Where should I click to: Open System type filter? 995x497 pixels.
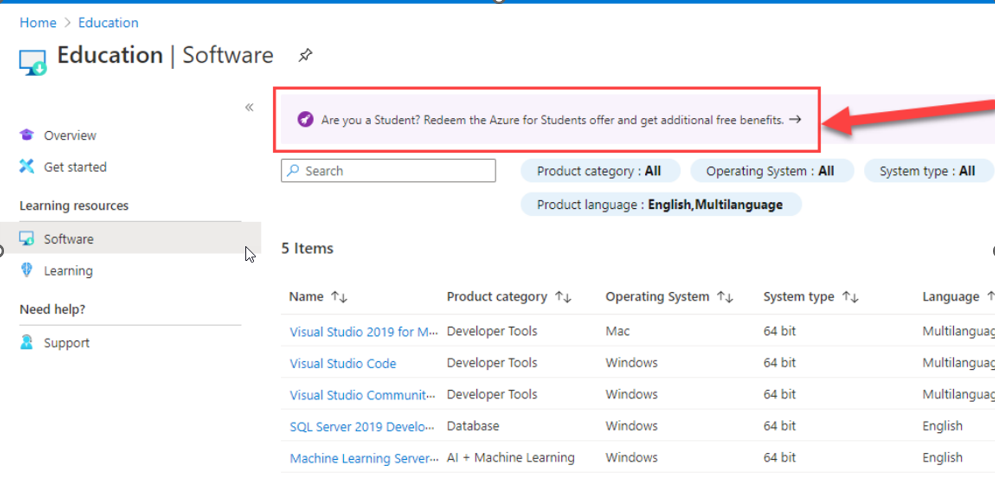[928, 171]
